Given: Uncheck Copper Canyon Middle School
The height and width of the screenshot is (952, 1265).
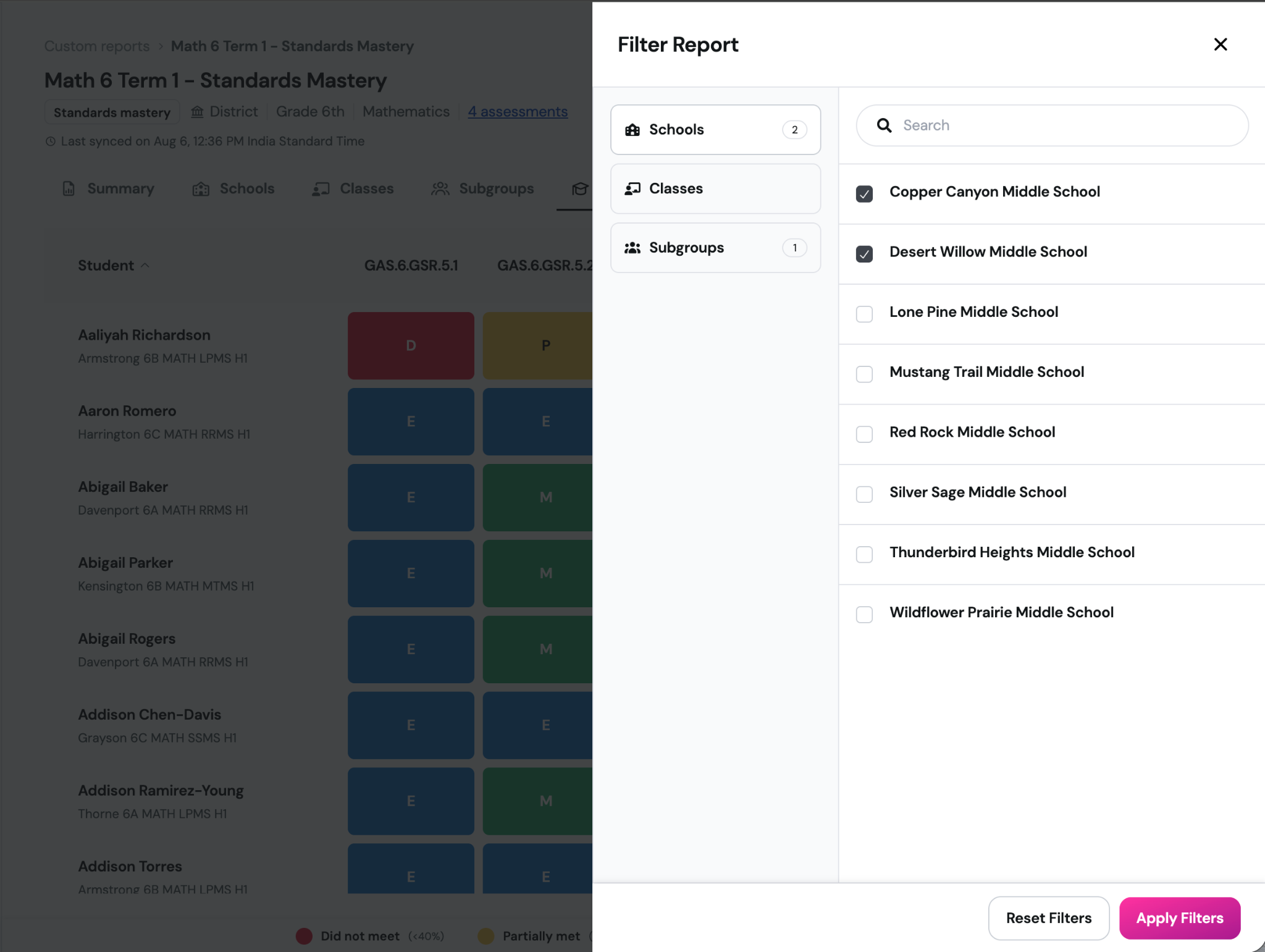Looking at the screenshot, I should coord(864,194).
